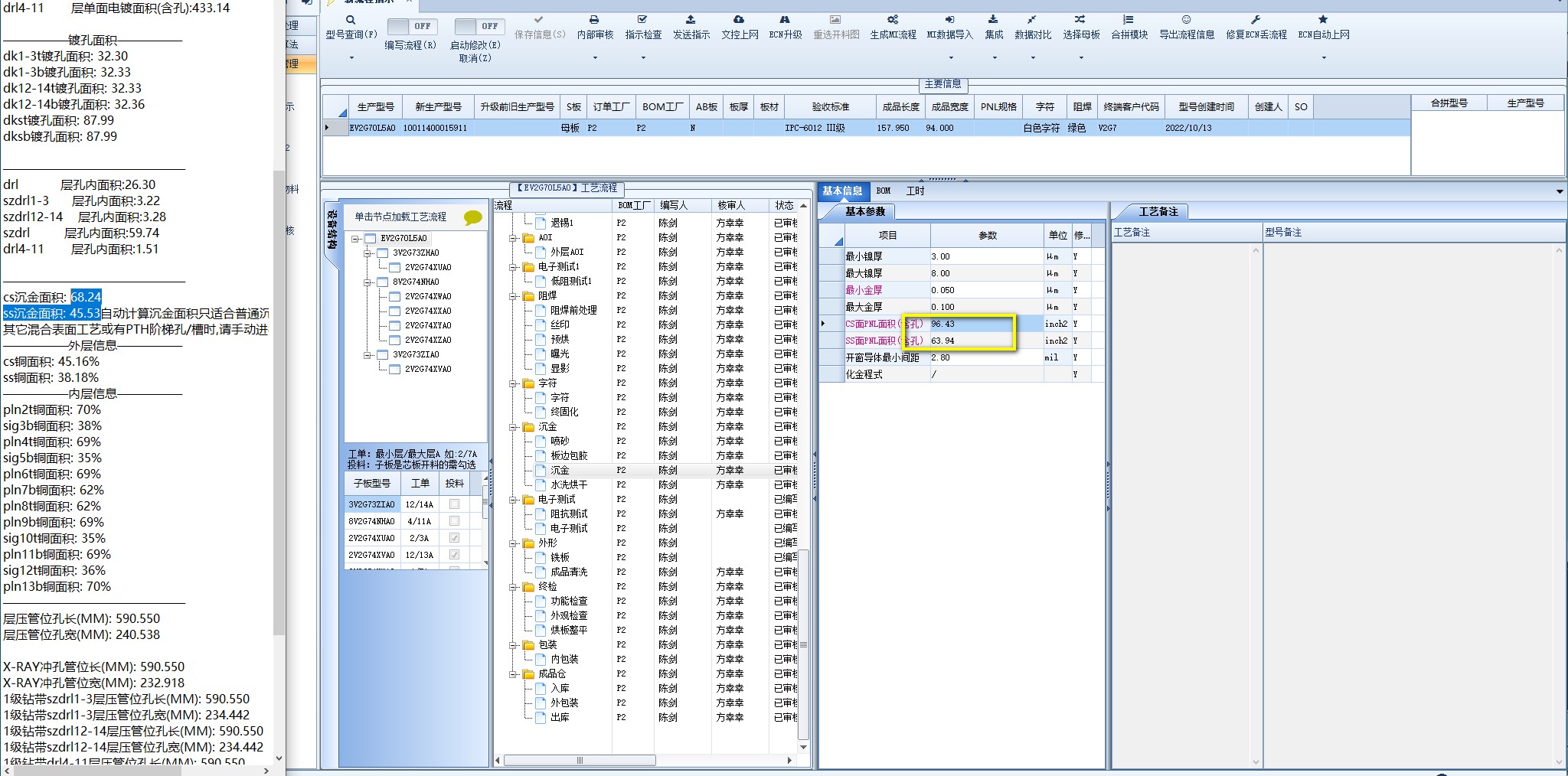Viewport: 1568px width, 776px height.
Task: Click the left text panel scroll-down arrow
Action: tap(279, 759)
